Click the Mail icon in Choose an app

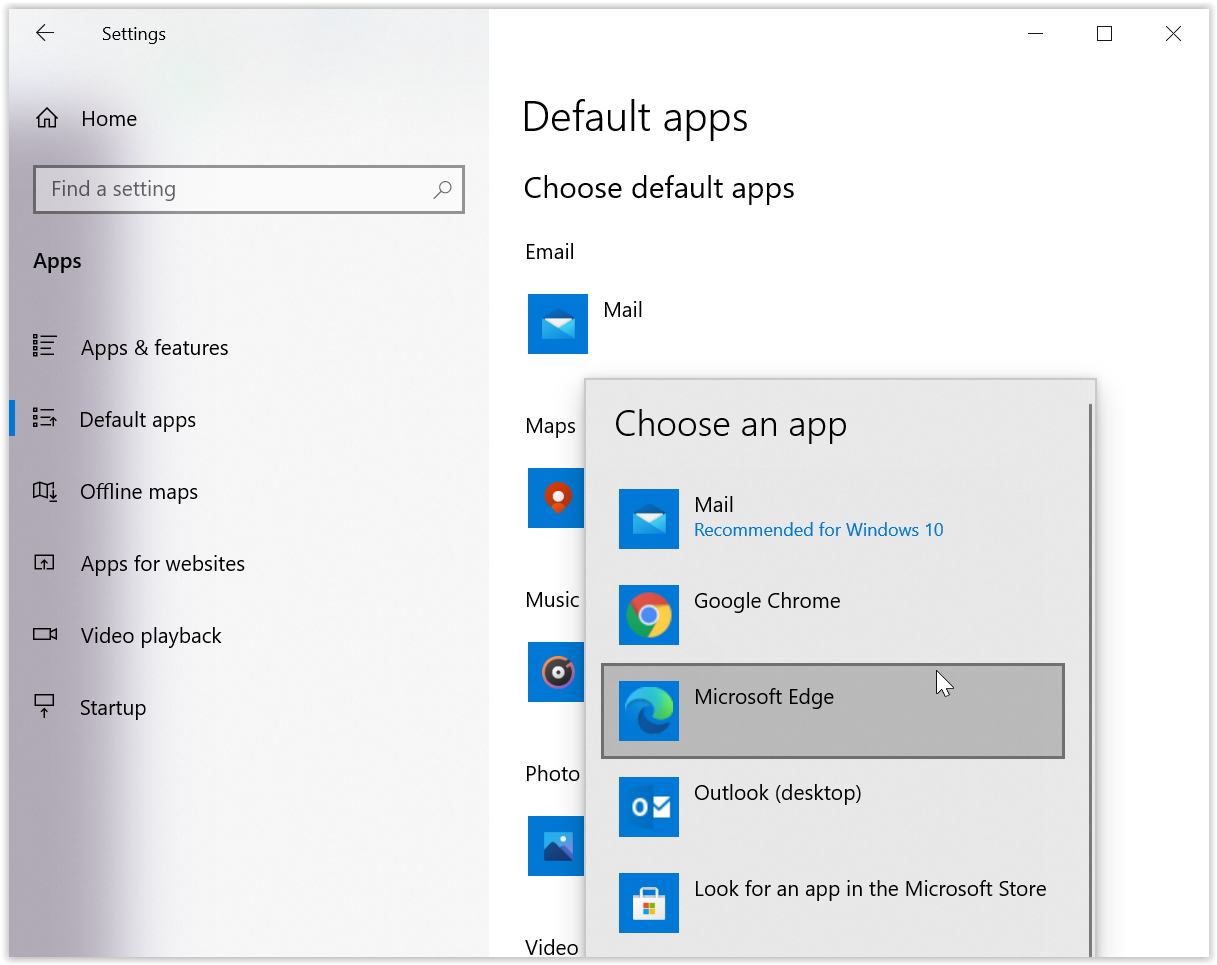tap(649, 519)
